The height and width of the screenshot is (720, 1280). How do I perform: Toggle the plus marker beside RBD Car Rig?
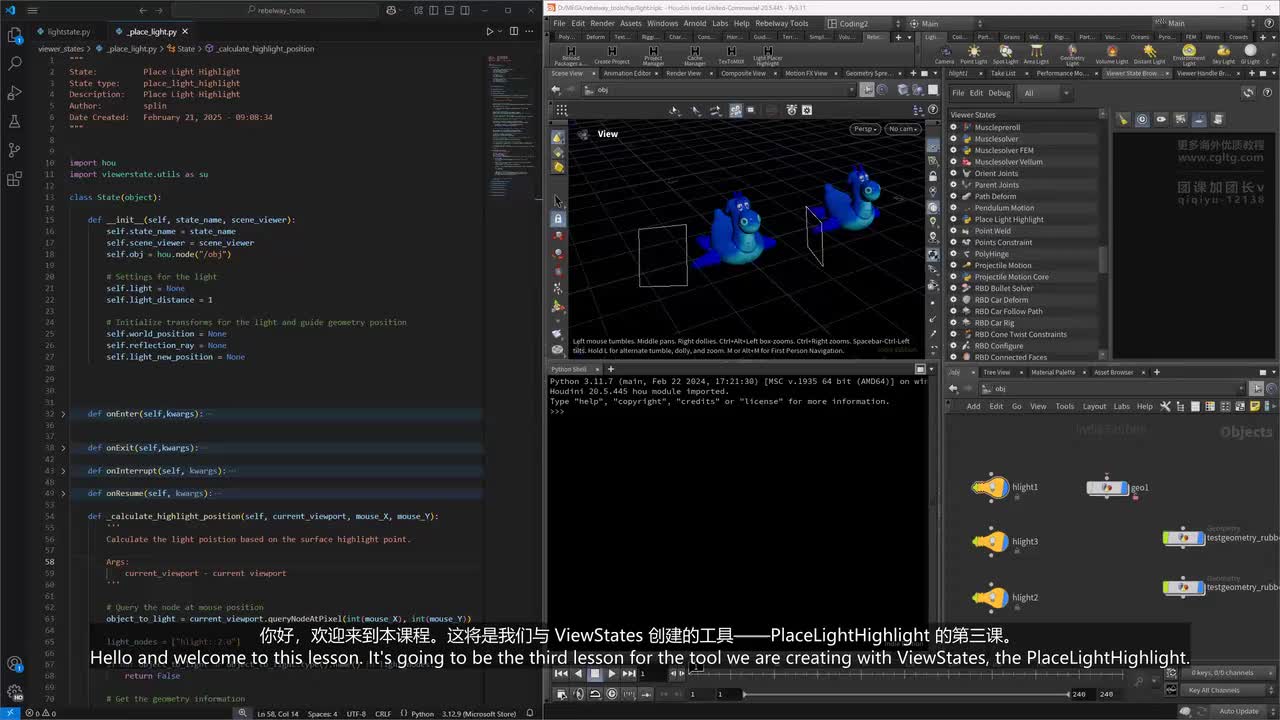(953, 323)
